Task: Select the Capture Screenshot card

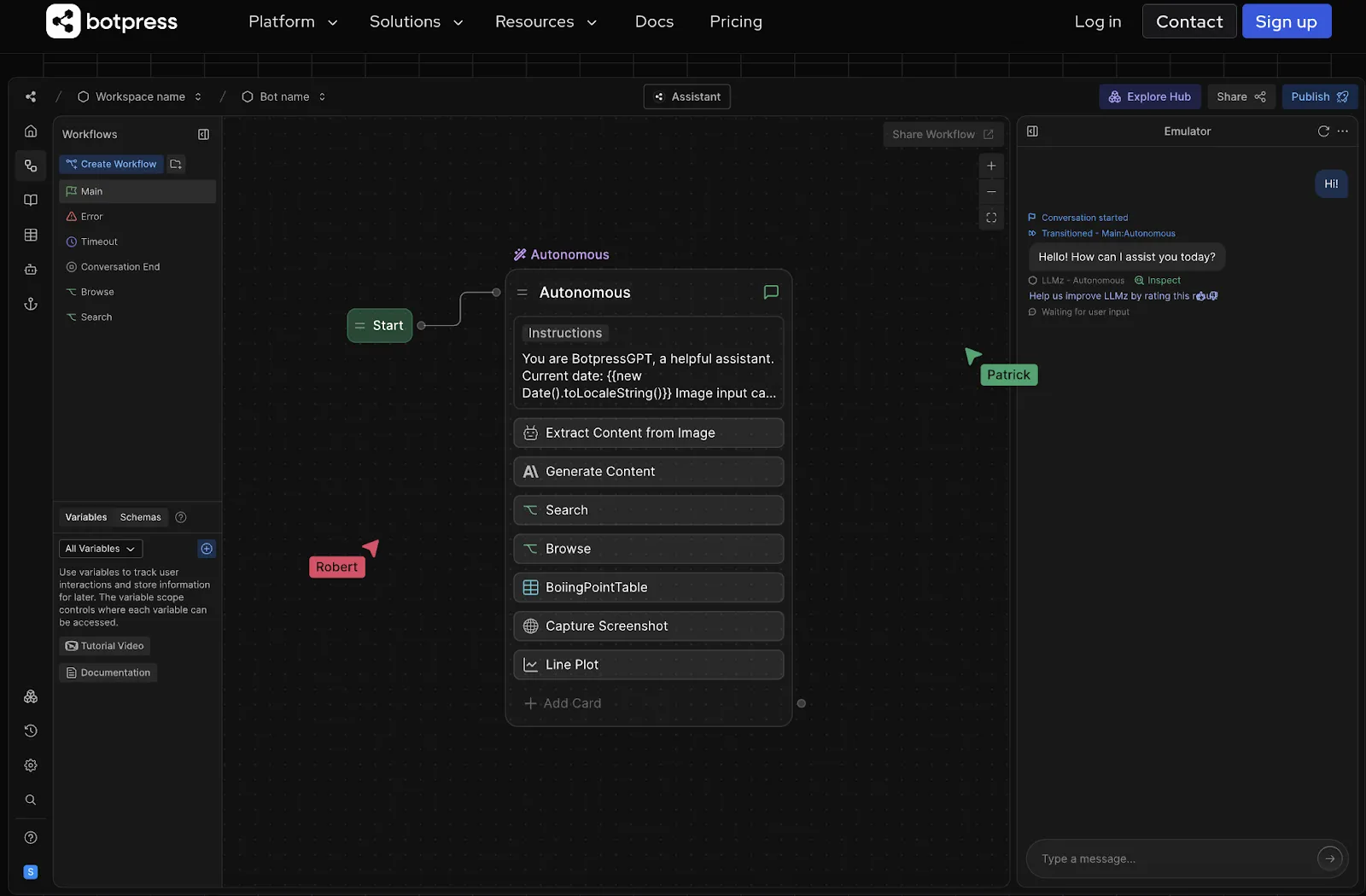Action: pyautogui.click(x=649, y=625)
